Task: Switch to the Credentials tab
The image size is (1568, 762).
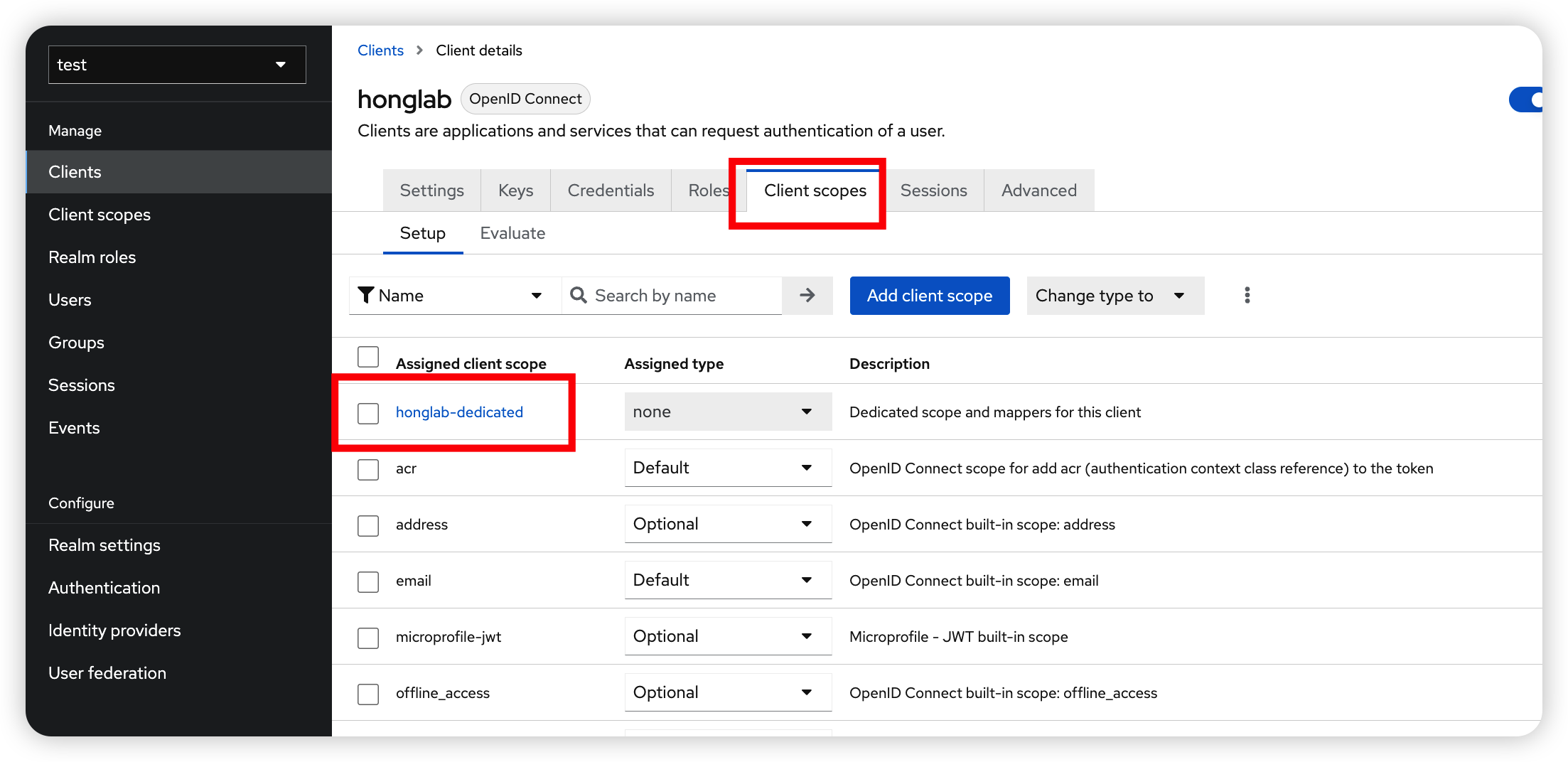Action: 611,190
